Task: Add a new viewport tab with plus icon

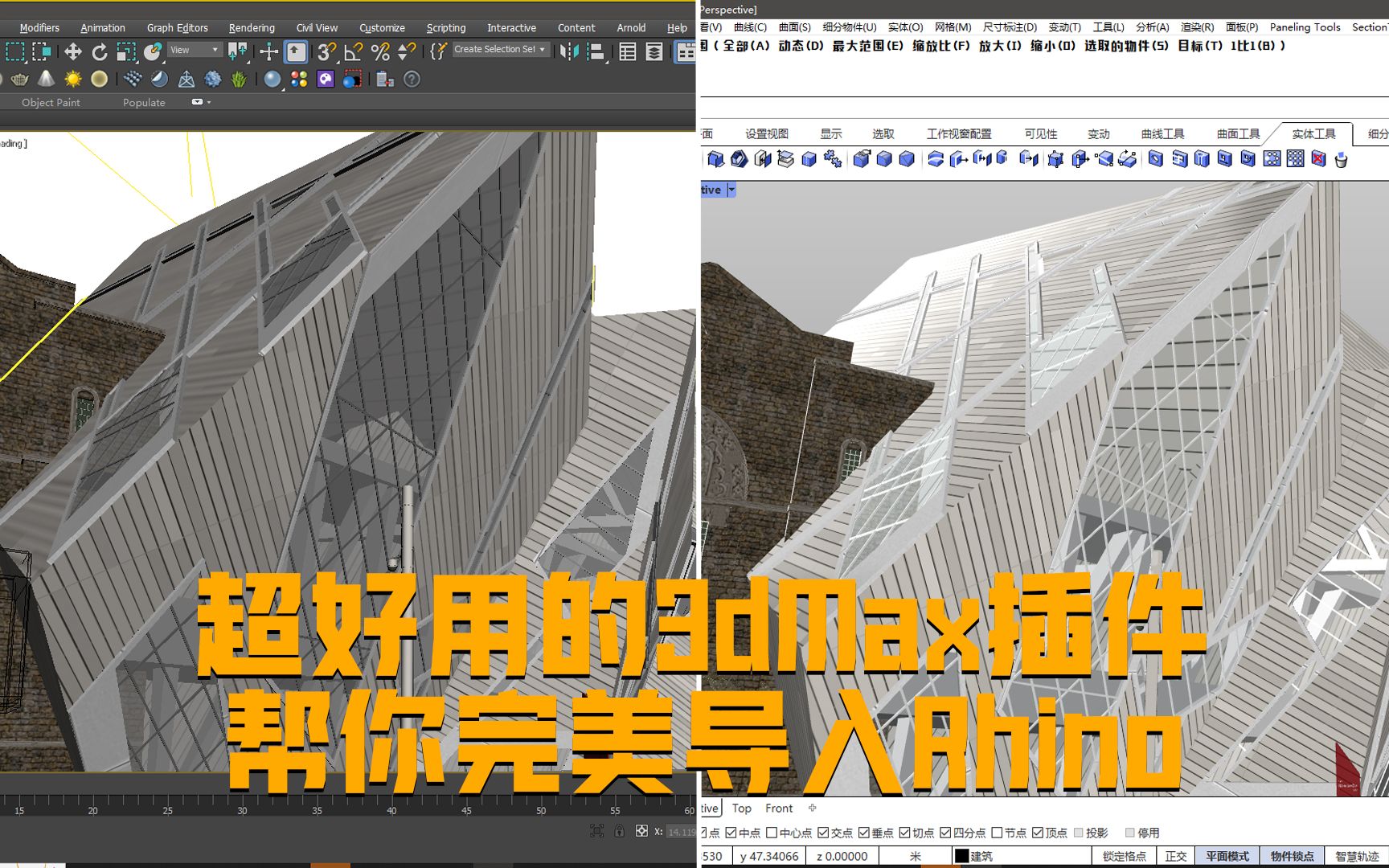Action: point(812,809)
